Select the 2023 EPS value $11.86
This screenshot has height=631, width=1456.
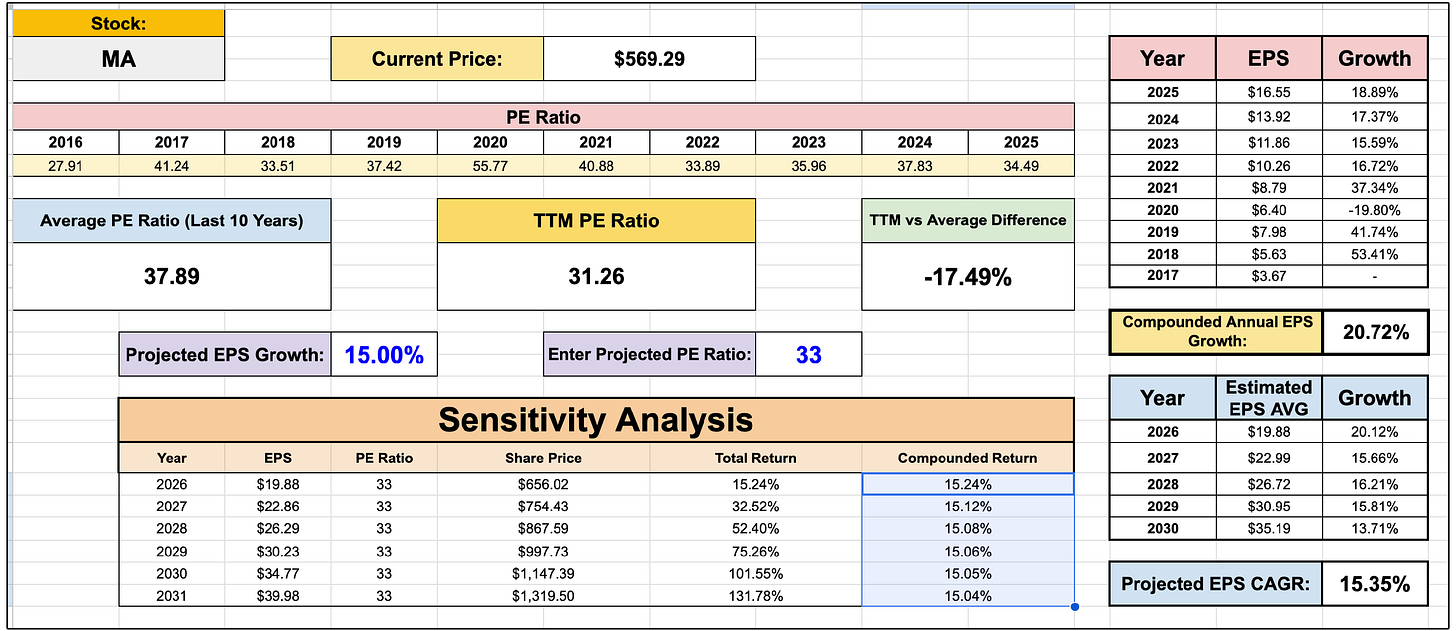pos(1269,143)
